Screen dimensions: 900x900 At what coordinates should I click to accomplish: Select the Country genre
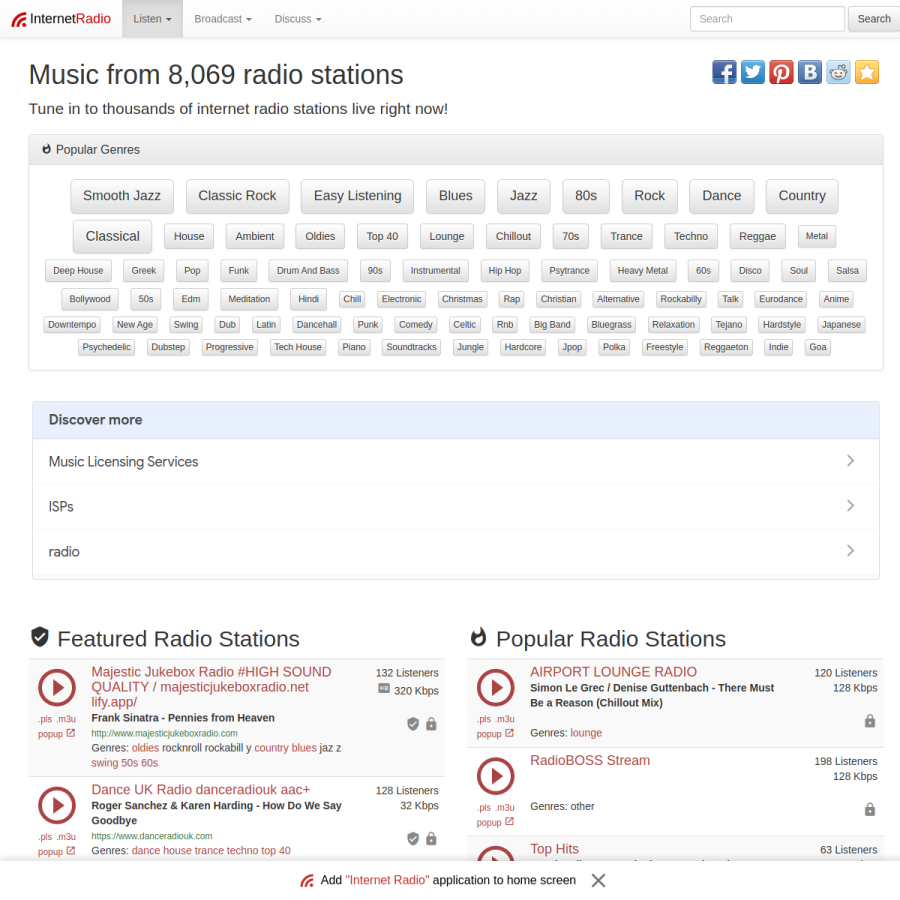pos(802,196)
